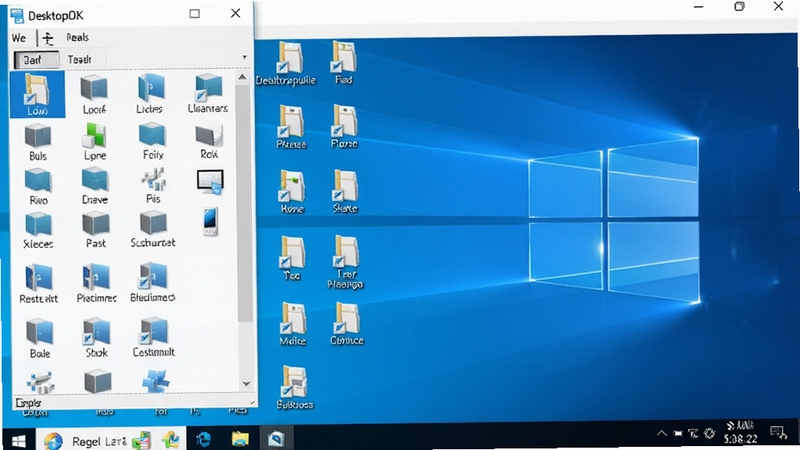Image resolution: width=800 pixels, height=450 pixels.
Task: Click the green 'Lpne' icon
Action: tap(94, 143)
